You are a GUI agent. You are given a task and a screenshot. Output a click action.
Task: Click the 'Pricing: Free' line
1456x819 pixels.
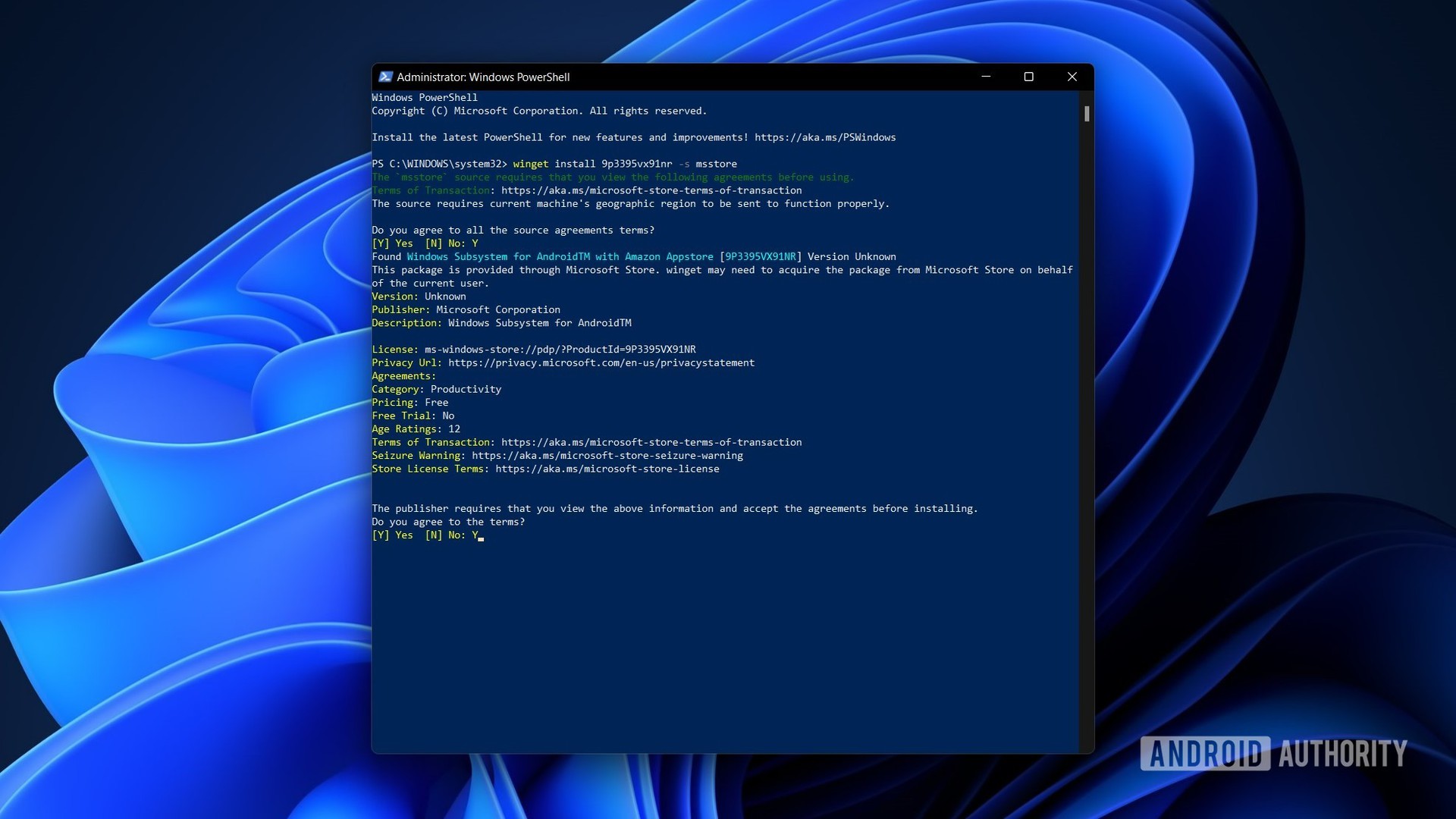click(x=410, y=403)
